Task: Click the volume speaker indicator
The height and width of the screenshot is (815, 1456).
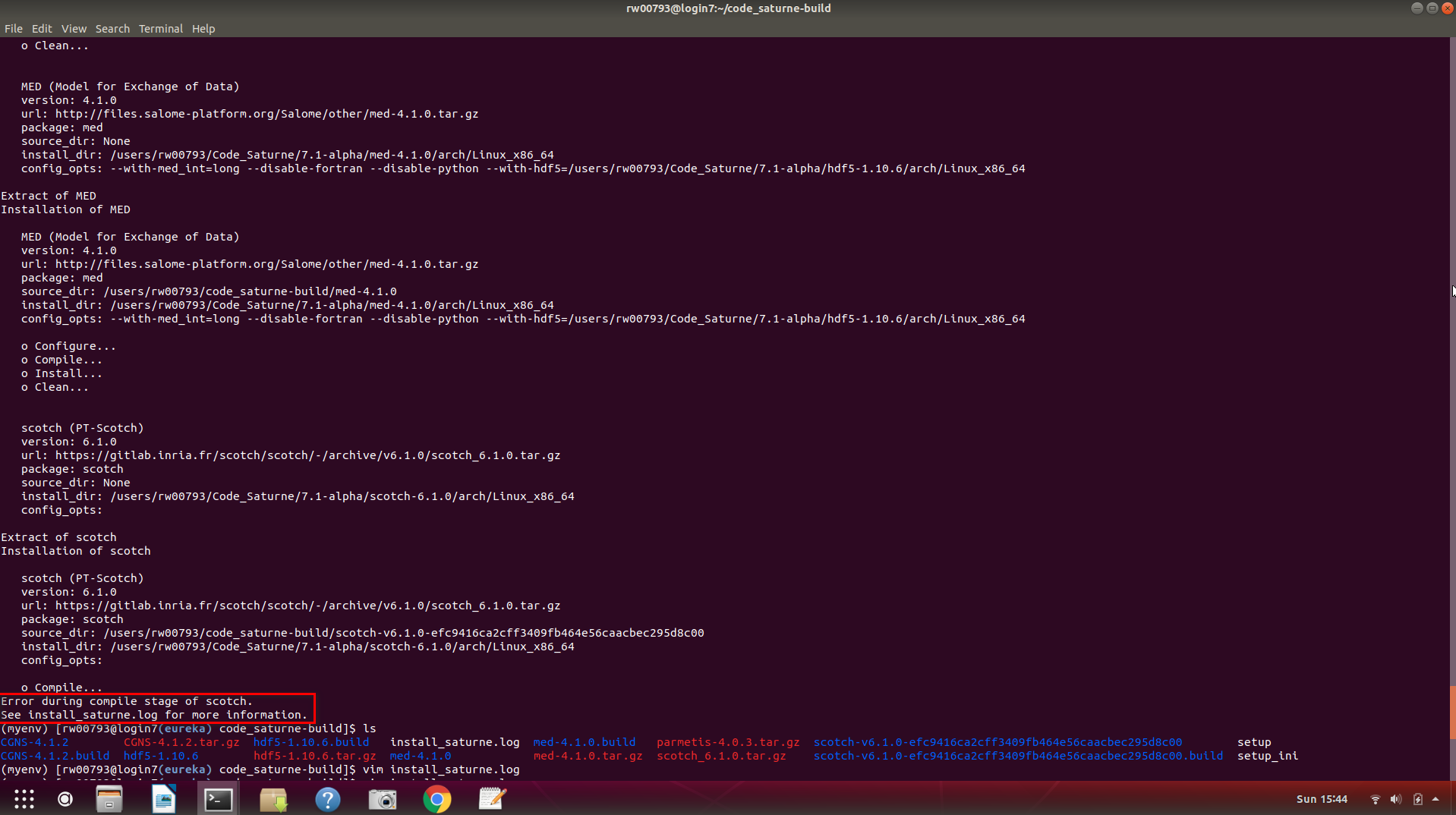Action: tap(1395, 799)
